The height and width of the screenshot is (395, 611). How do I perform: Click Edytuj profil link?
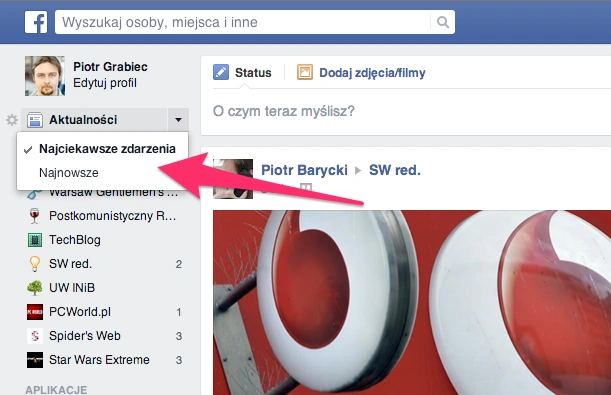[x=105, y=83]
